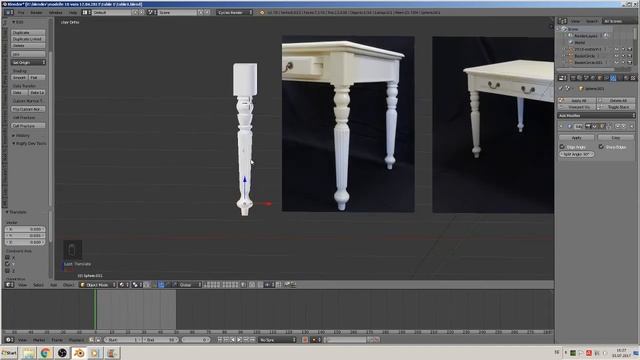Screen dimensions: 640x360
Task: Switch to the Object Data properties tab
Action: (x=620, y=78)
